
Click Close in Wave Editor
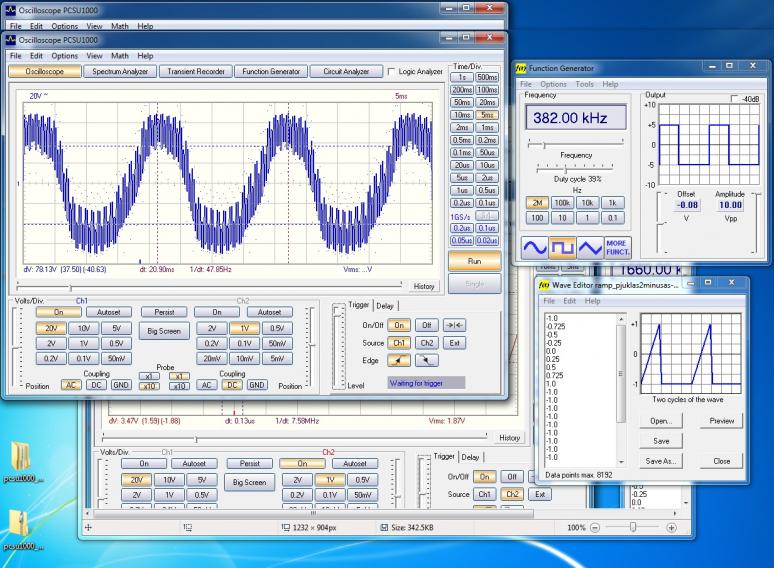pyautogui.click(x=722, y=461)
